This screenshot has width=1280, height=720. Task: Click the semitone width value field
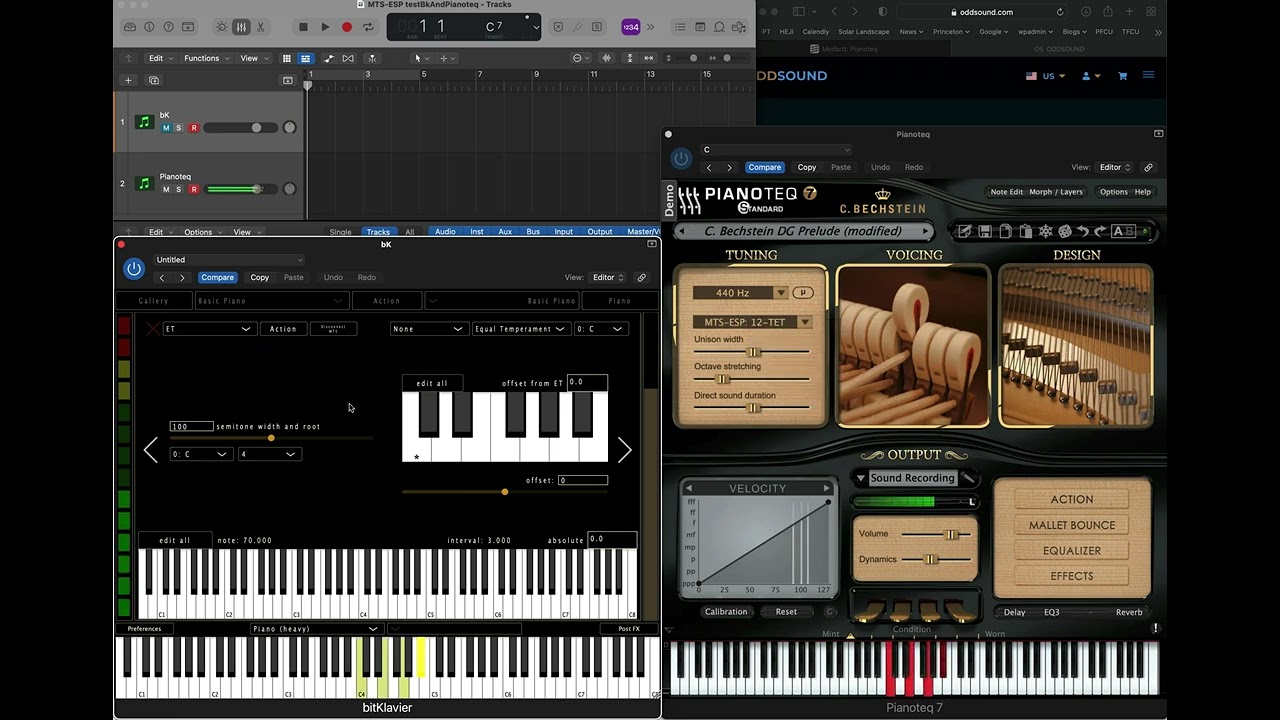[x=192, y=426]
